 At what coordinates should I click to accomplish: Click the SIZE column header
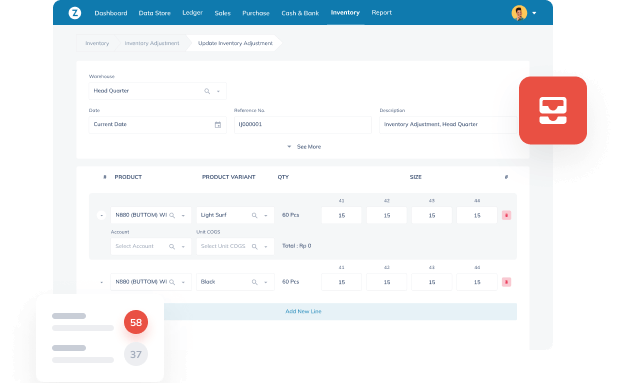(x=416, y=177)
